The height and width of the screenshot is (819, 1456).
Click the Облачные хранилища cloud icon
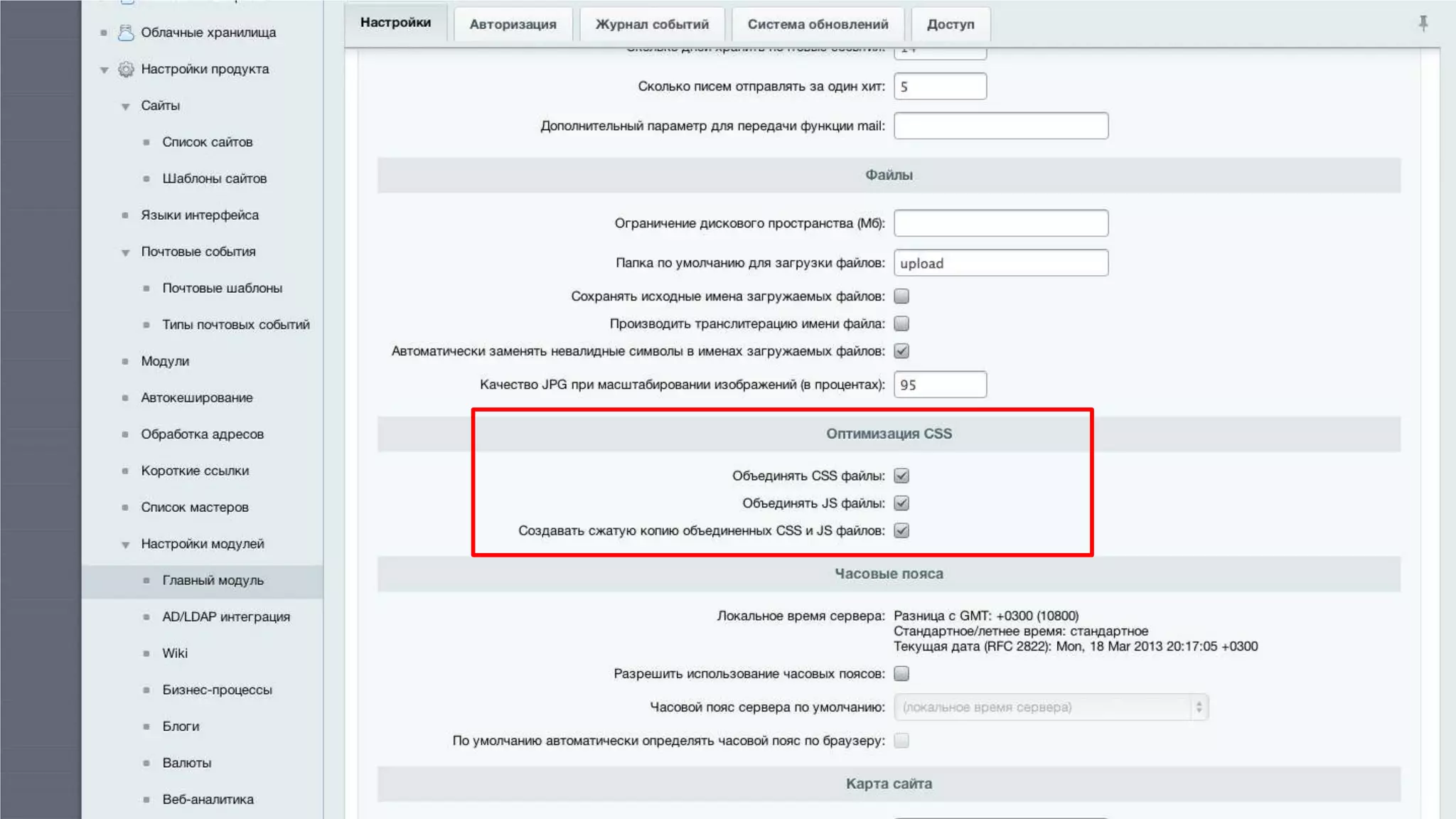click(x=126, y=33)
